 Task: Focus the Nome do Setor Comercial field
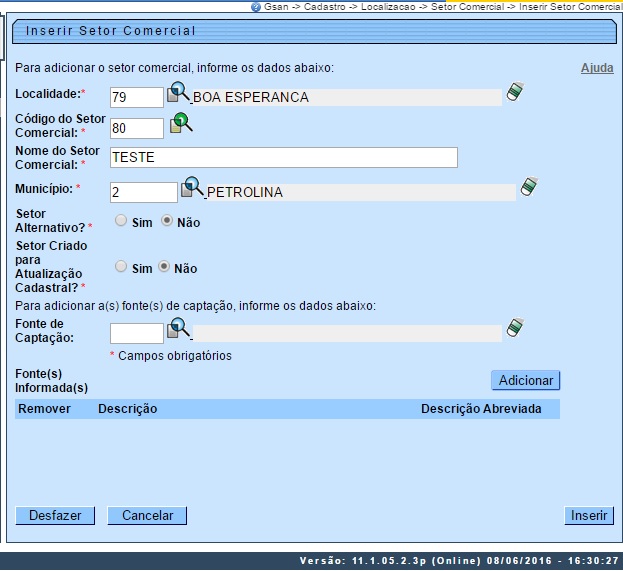(x=283, y=157)
